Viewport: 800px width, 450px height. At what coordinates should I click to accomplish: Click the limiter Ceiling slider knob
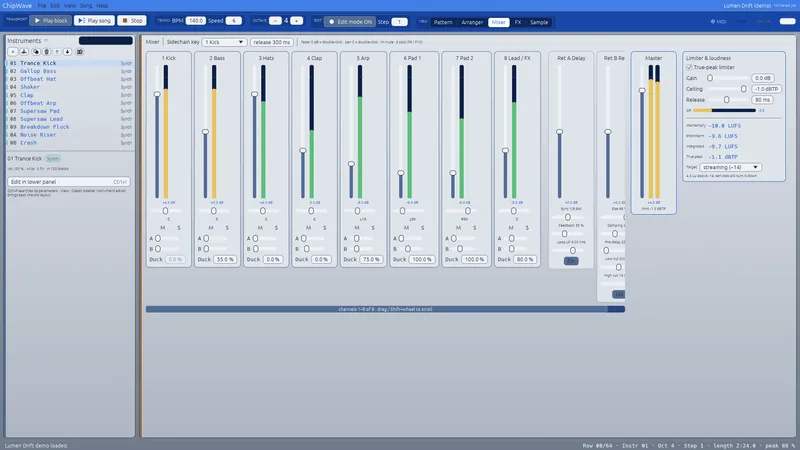point(744,89)
